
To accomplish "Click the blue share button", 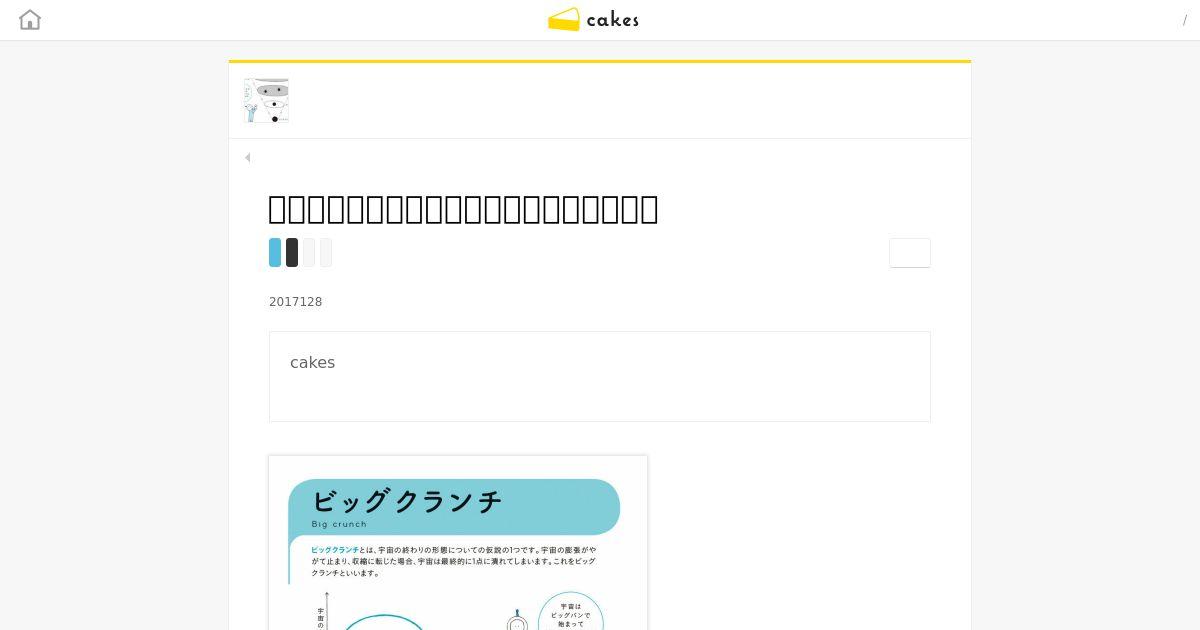I will point(275,253).
